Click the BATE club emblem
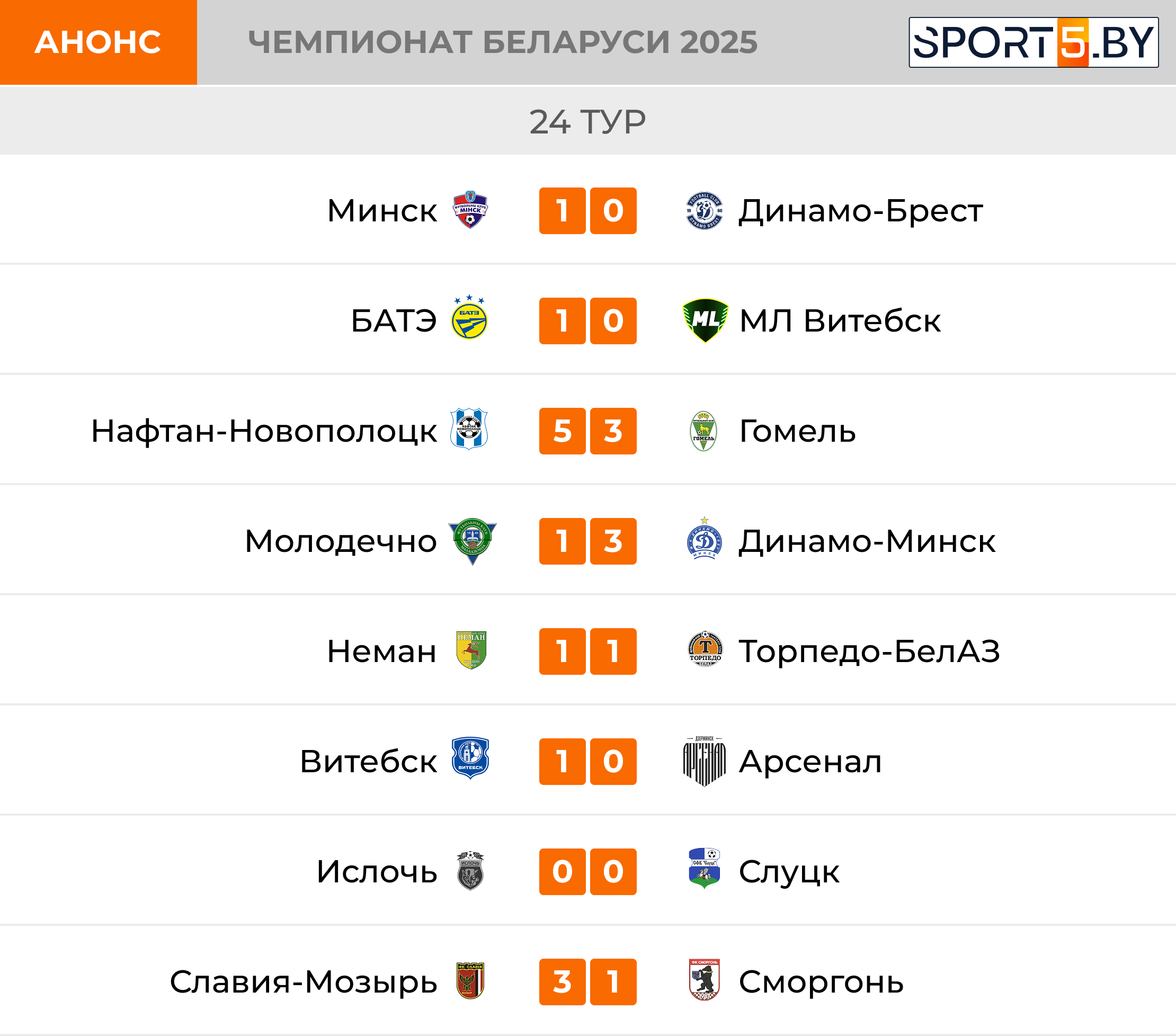 [469, 319]
